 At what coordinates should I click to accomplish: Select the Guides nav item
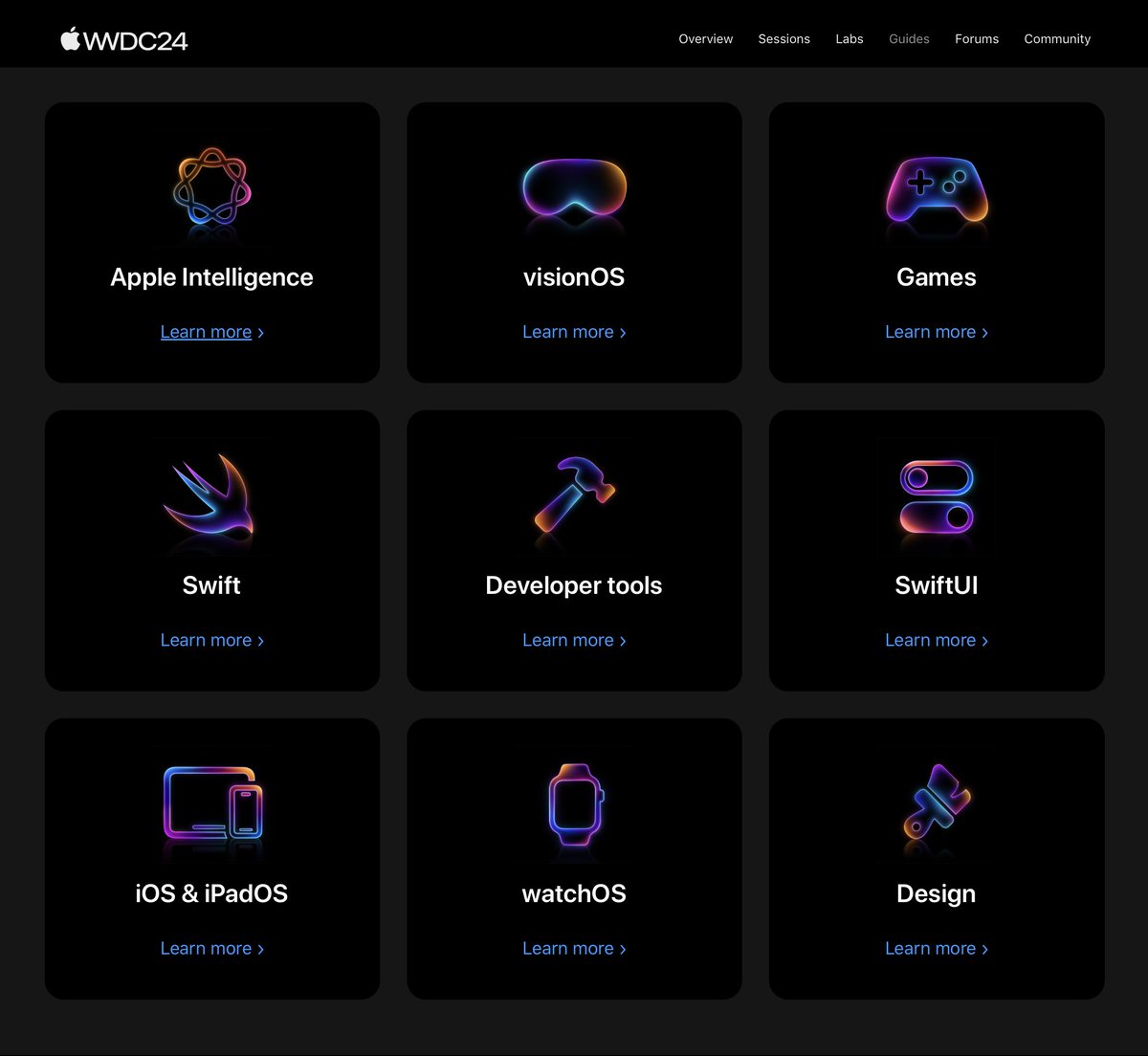point(909,39)
